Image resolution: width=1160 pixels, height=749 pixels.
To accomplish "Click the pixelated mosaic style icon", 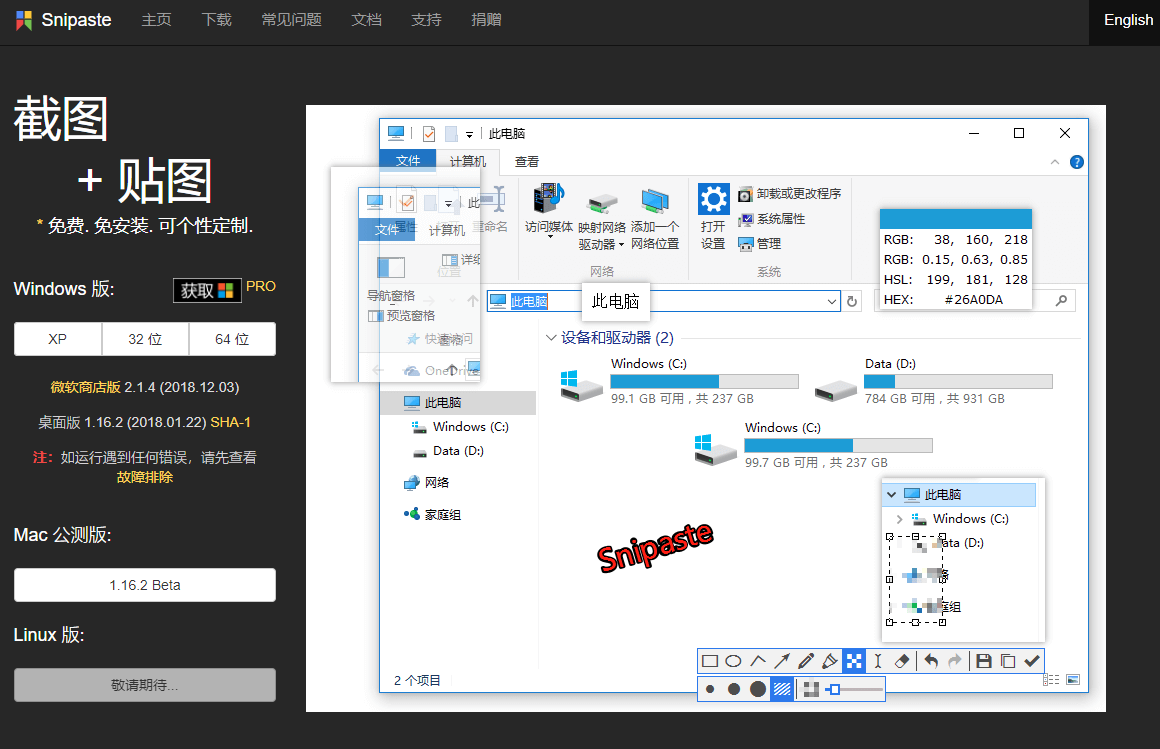I will pyautogui.click(x=812, y=689).
